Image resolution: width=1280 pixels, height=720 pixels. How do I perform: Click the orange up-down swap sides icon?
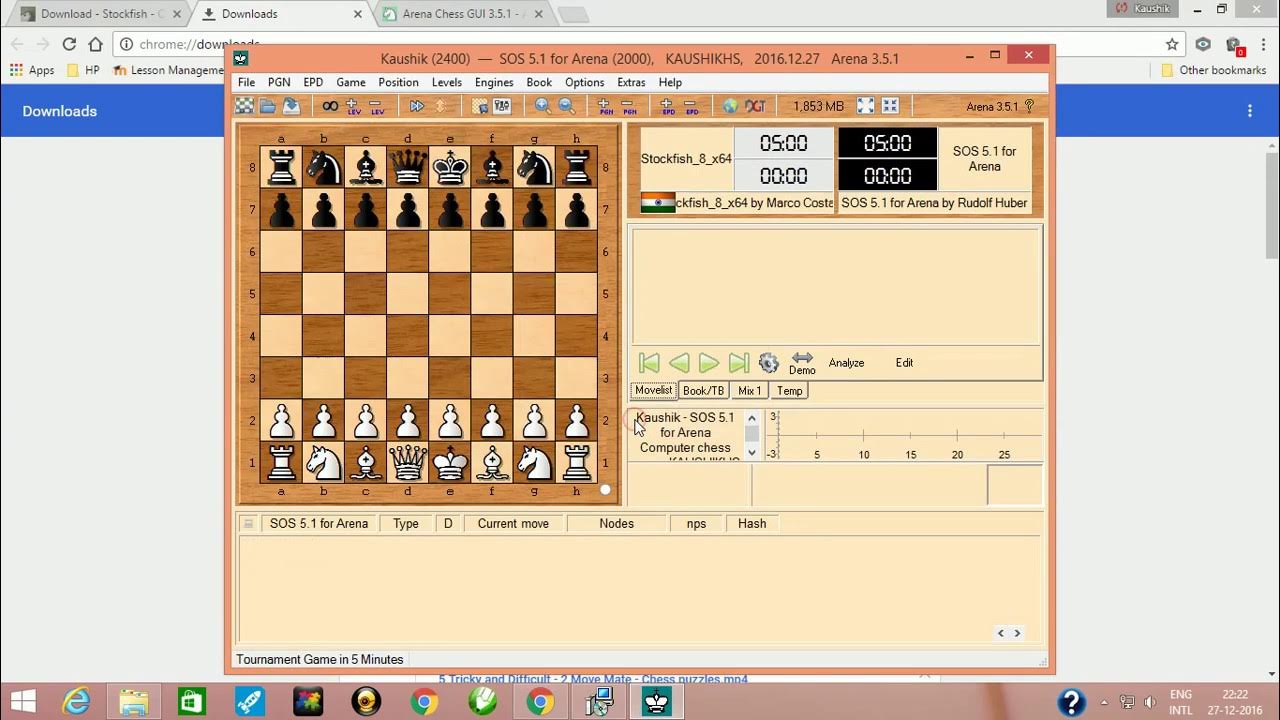440,106
